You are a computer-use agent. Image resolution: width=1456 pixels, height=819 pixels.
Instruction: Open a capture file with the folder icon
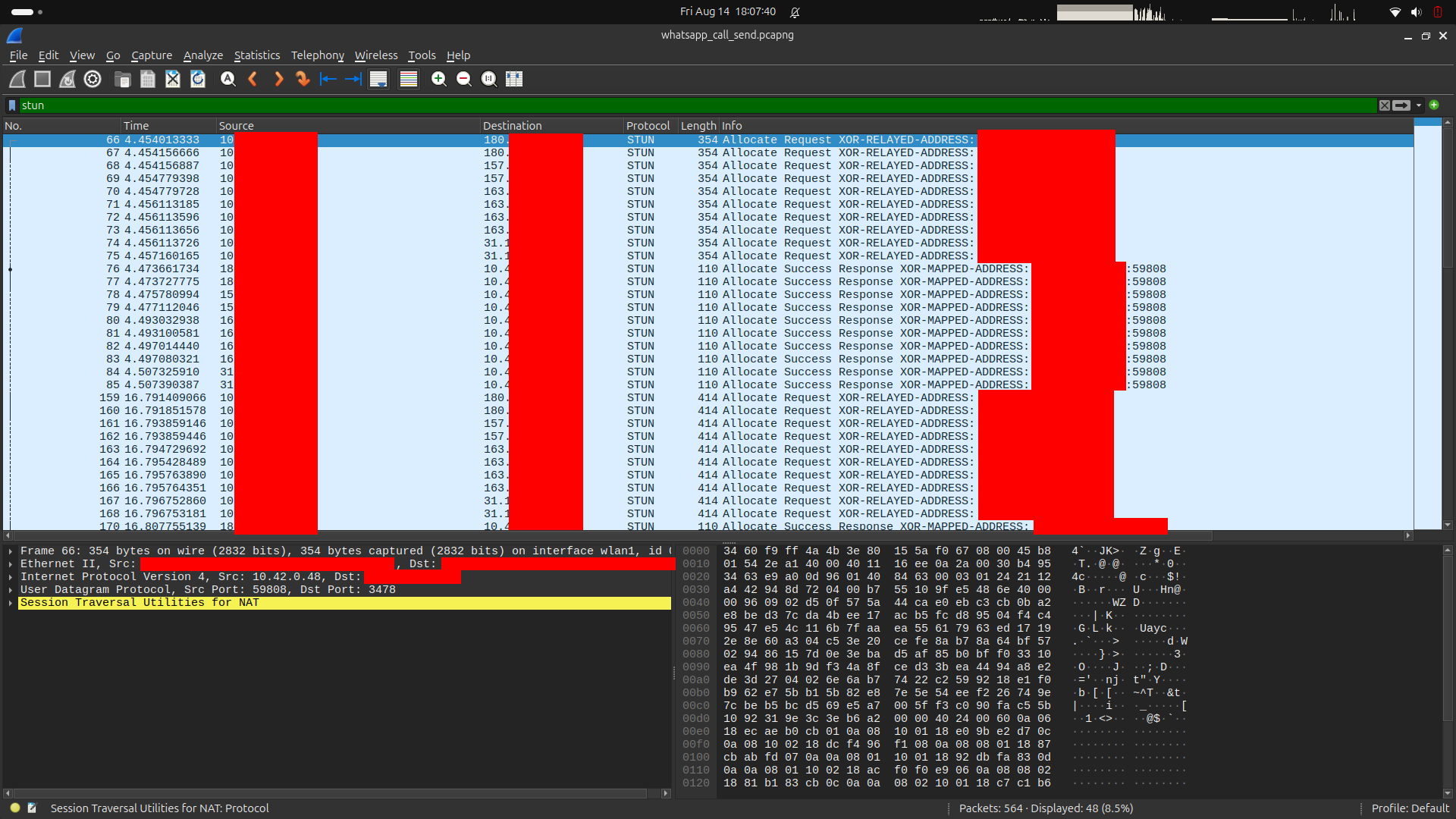pos(122,79)
